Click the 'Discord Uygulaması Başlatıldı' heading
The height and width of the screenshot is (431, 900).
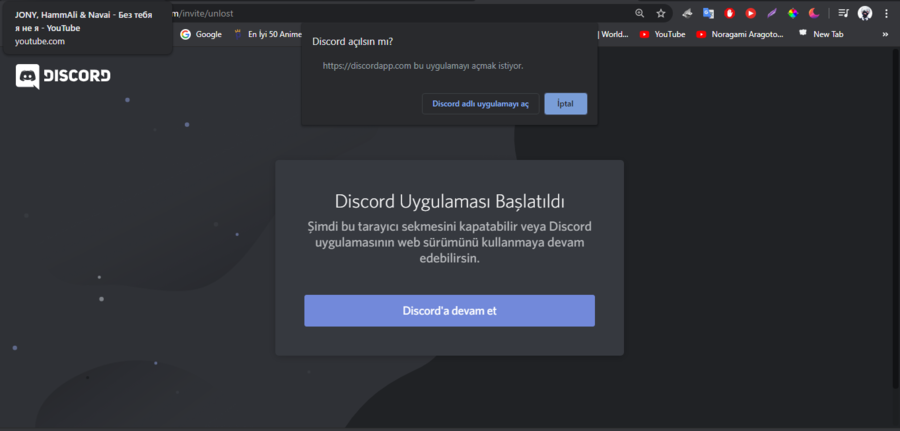(x=449, y=202)
